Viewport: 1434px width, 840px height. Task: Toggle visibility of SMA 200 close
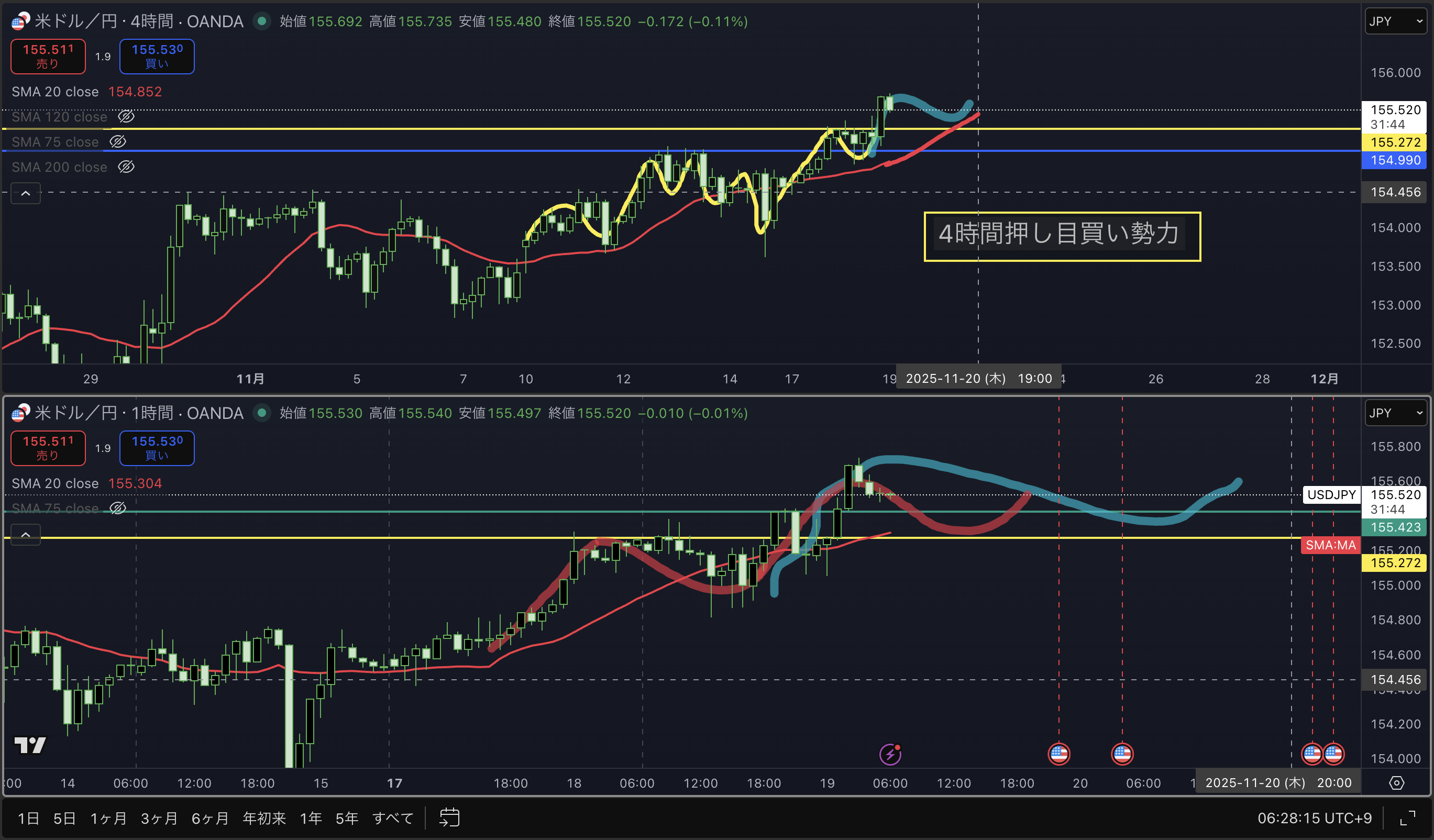click(x=126, y=167)
